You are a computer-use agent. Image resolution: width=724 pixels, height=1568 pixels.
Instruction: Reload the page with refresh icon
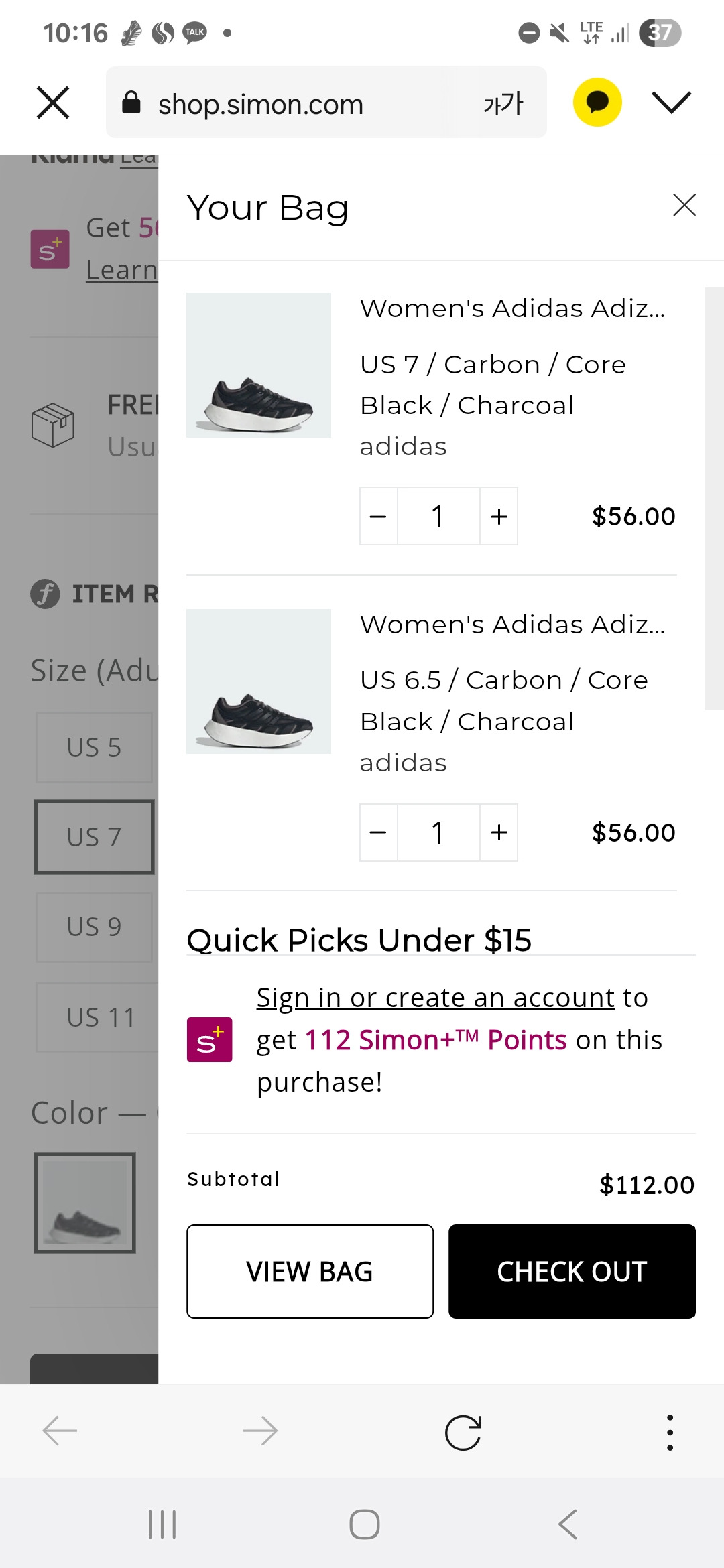pyautogui.click(x=463, y=1433)
